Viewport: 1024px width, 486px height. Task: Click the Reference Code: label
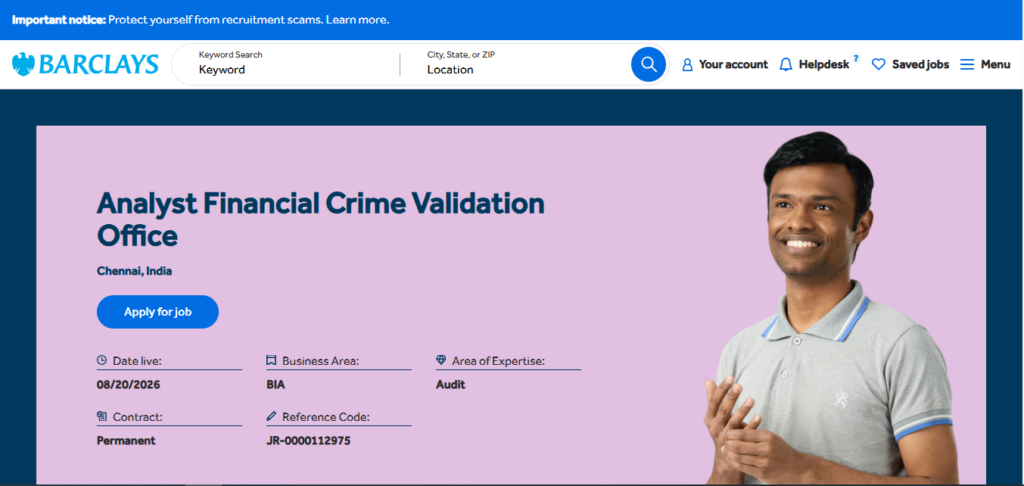(x=326, y=417)
